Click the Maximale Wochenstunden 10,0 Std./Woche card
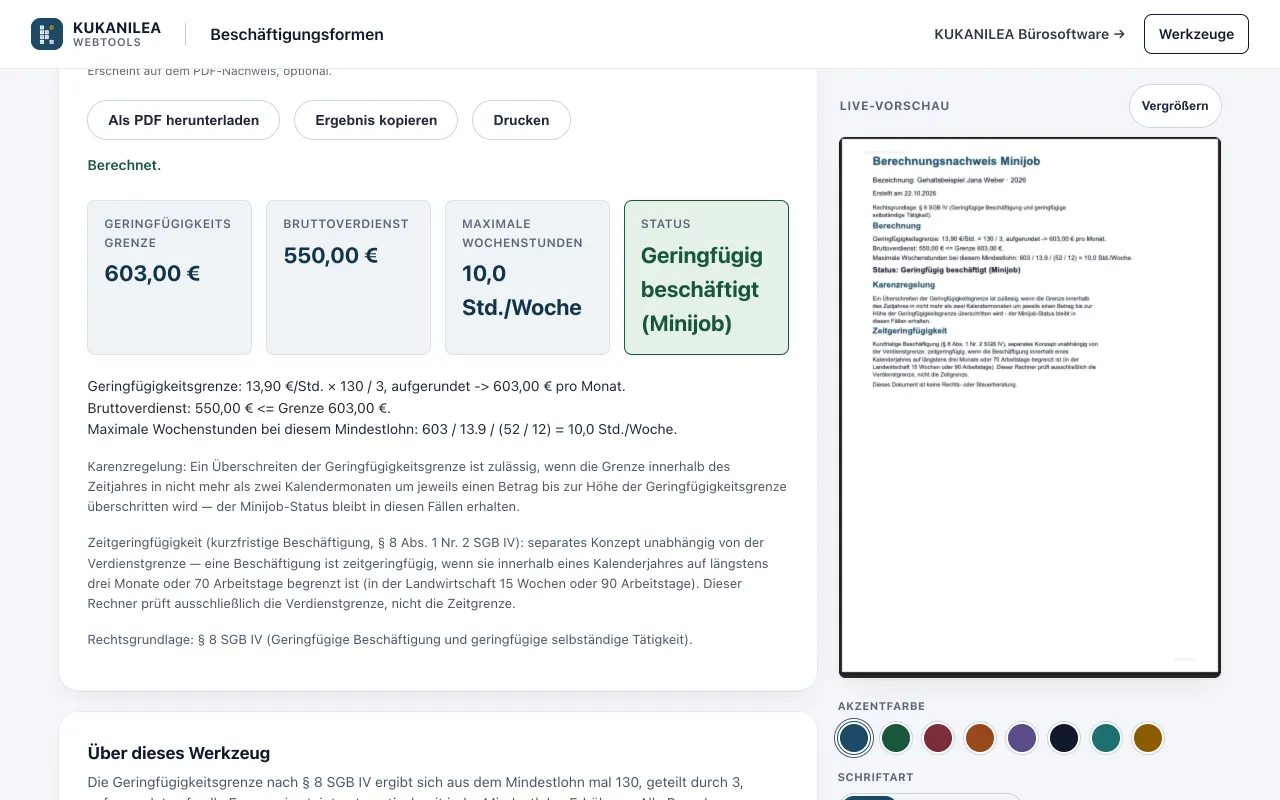 click(527, 277)
